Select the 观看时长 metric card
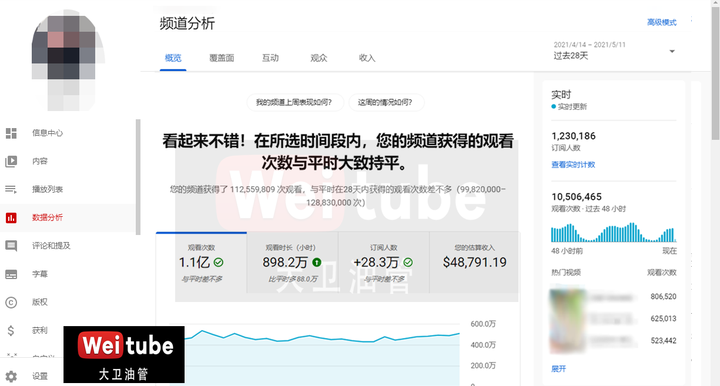The width and height of the screenshot is (720, 386). pos(292,263)
